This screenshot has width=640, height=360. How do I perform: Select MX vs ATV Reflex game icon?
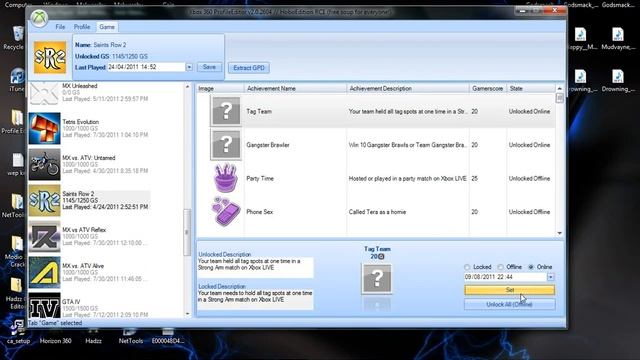(44, 236)
